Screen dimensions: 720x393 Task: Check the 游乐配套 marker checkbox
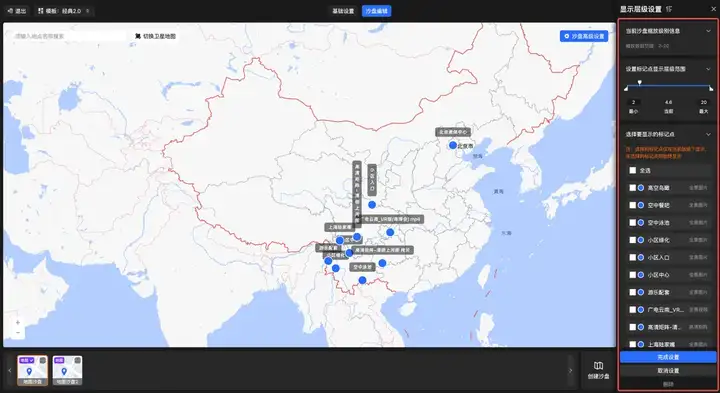coord(633,292)
